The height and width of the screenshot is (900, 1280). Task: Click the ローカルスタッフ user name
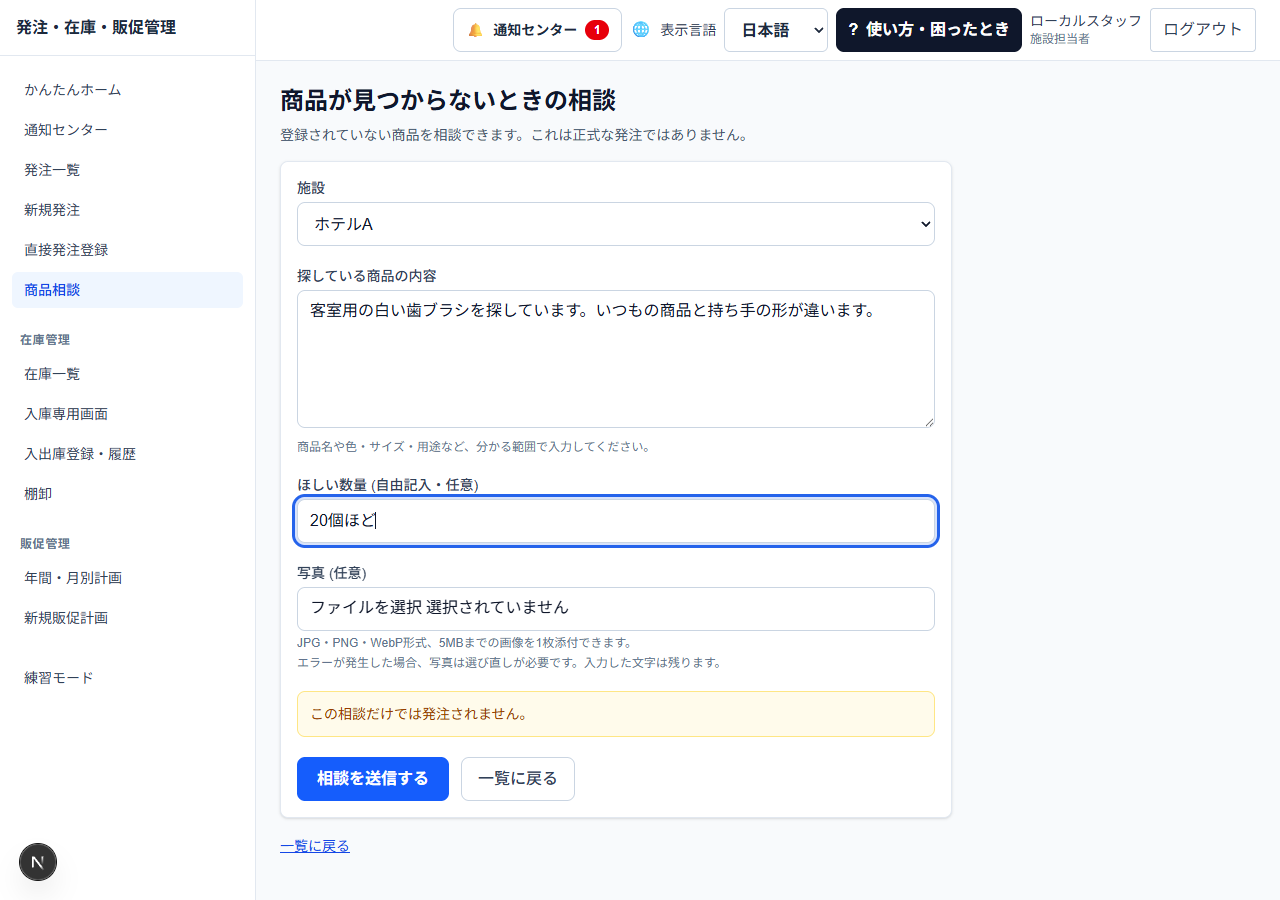click(1086, 21)
